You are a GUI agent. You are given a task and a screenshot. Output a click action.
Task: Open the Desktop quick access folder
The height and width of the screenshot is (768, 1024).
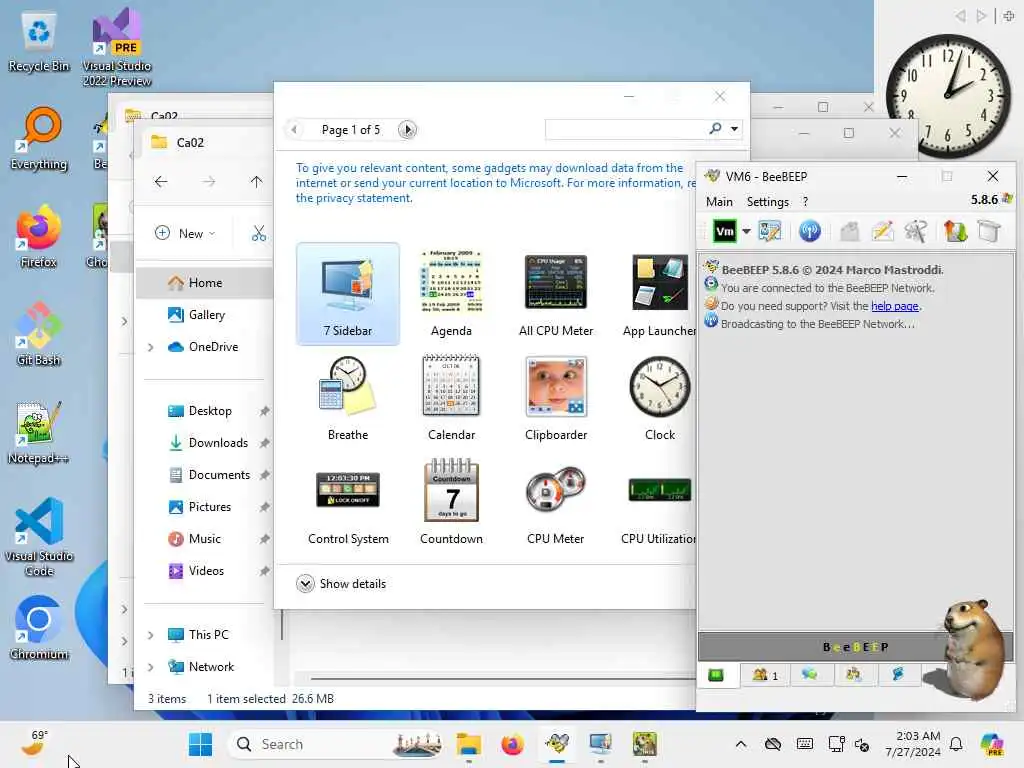209,411
